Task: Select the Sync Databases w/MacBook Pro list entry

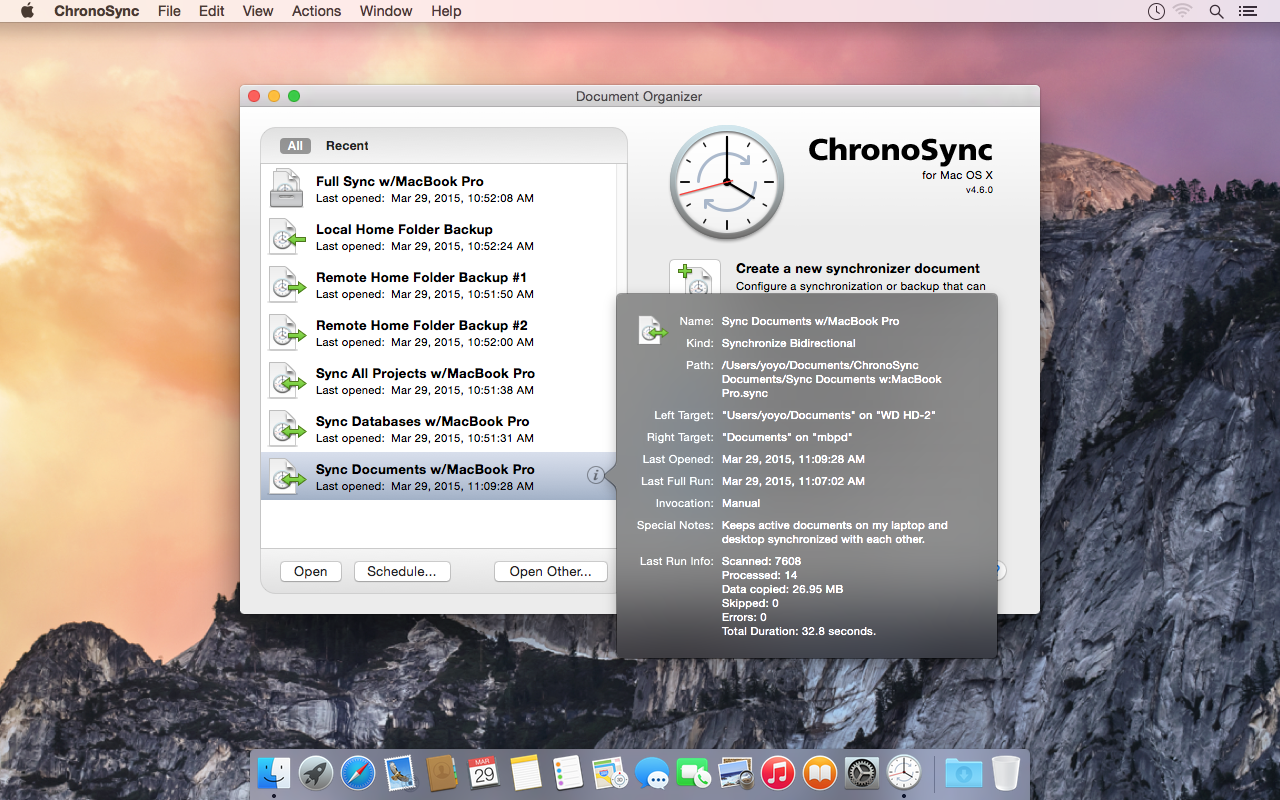Action: tap(430, 428)
